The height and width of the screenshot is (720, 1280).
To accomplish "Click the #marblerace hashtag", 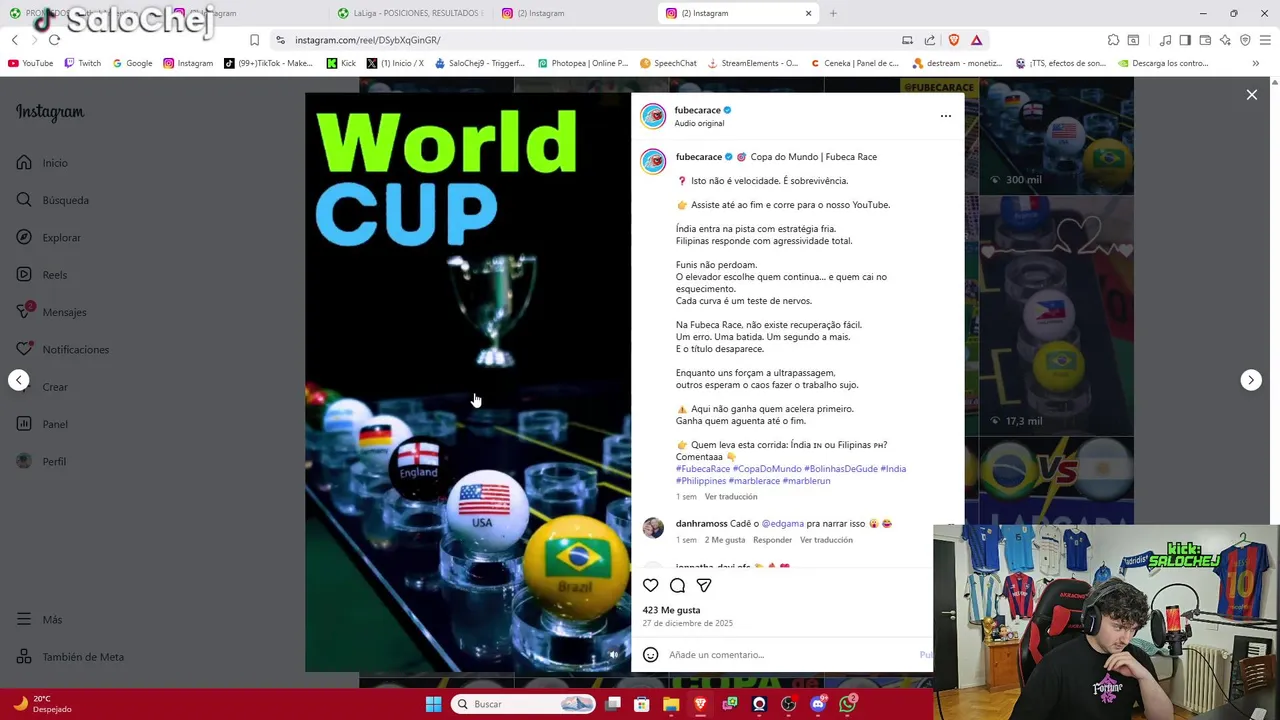I will point(754,481).
